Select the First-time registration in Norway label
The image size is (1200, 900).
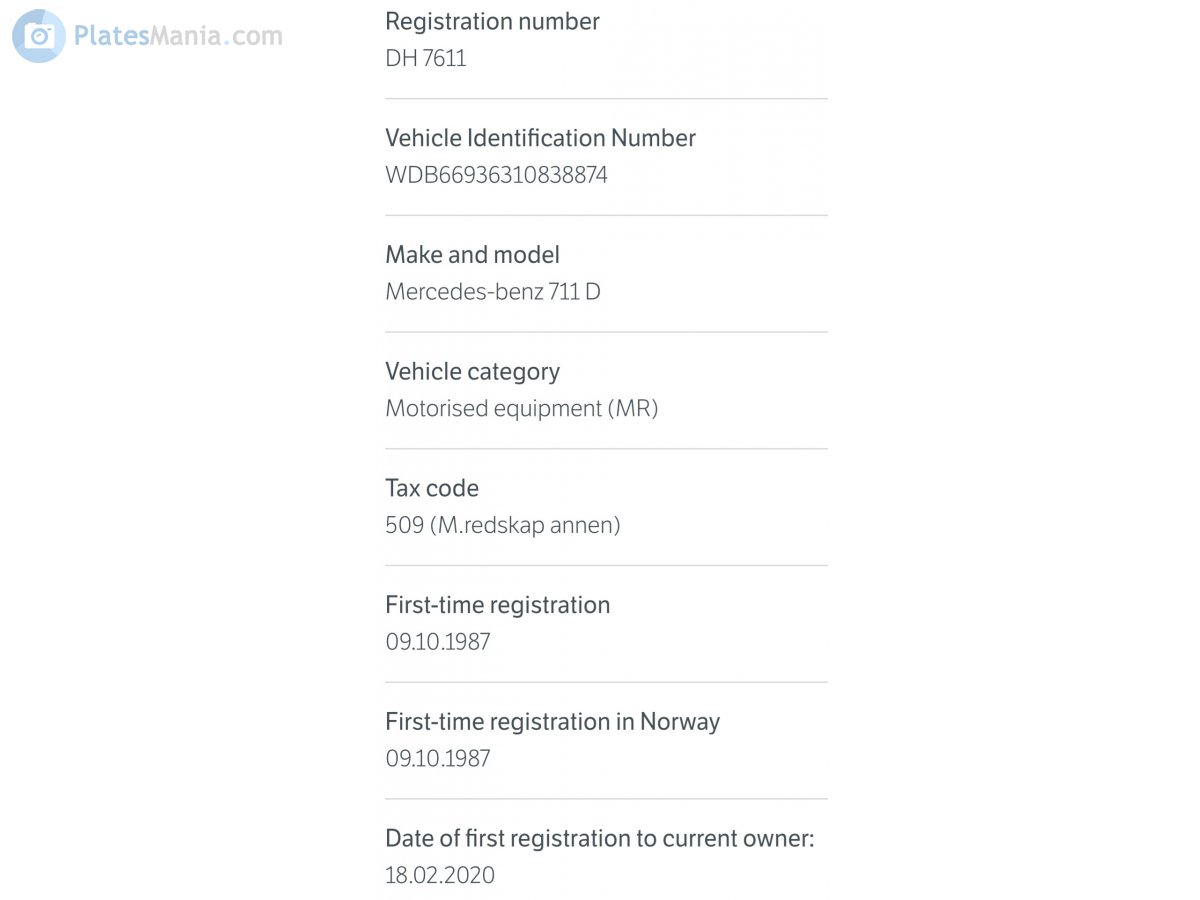point(552,722)
